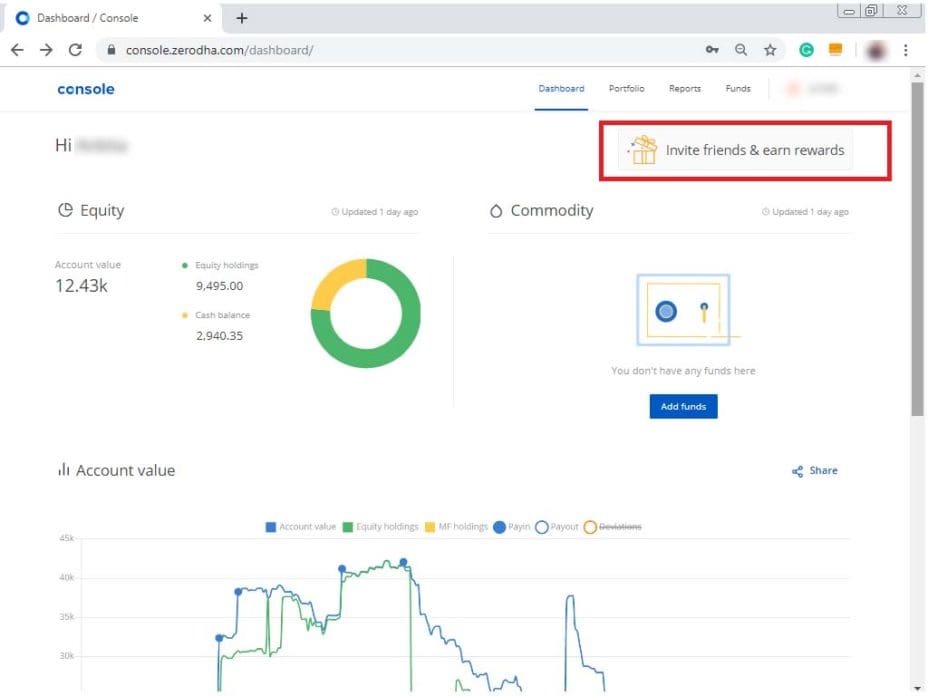Image resolution: width=928 pixels, height=696 pixels.
Task: Click the Commodity droplet icon
Action: tap(497, 211)
